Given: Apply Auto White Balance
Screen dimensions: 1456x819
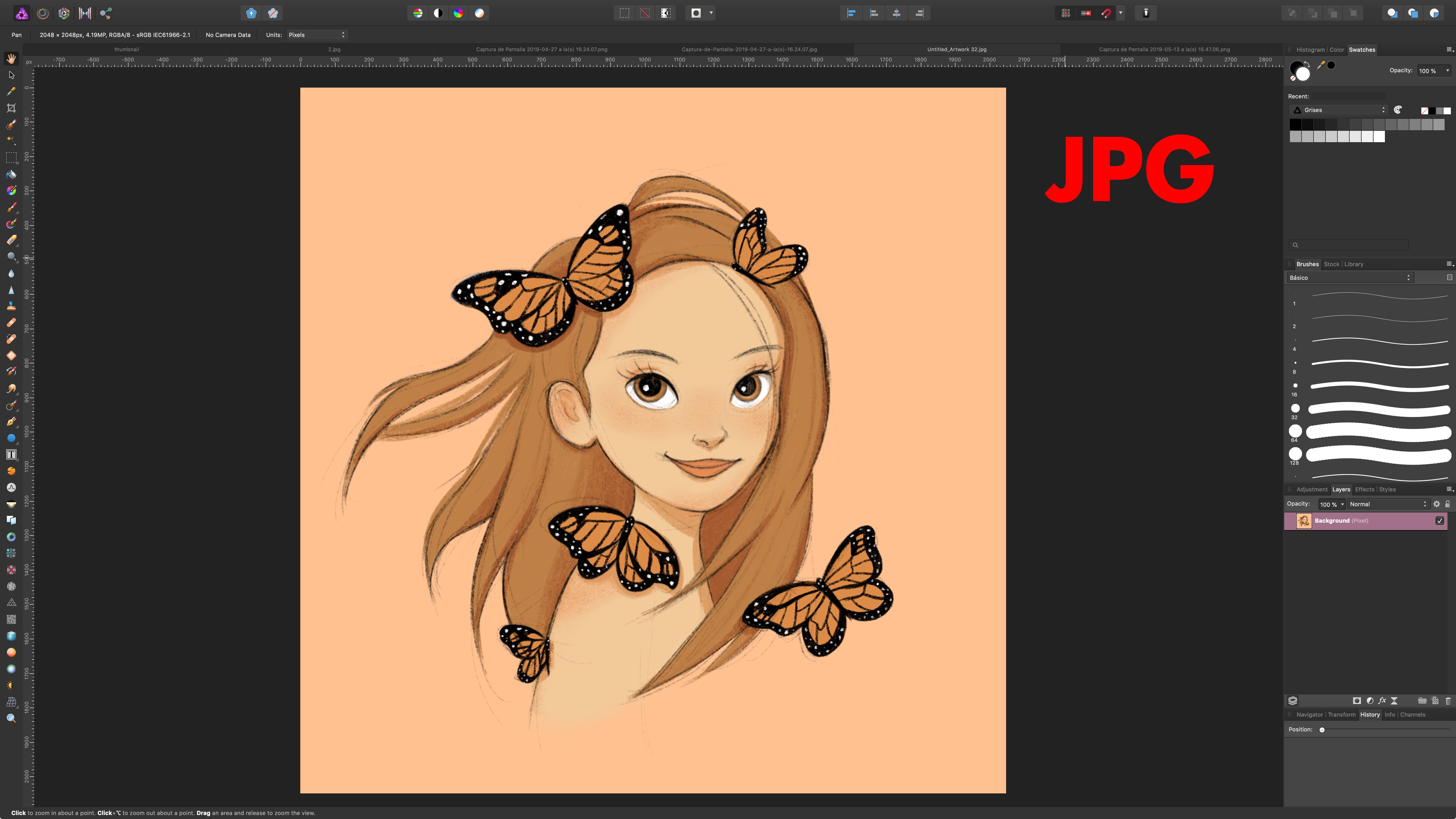Looking at the screenshot, I should 479,13.
